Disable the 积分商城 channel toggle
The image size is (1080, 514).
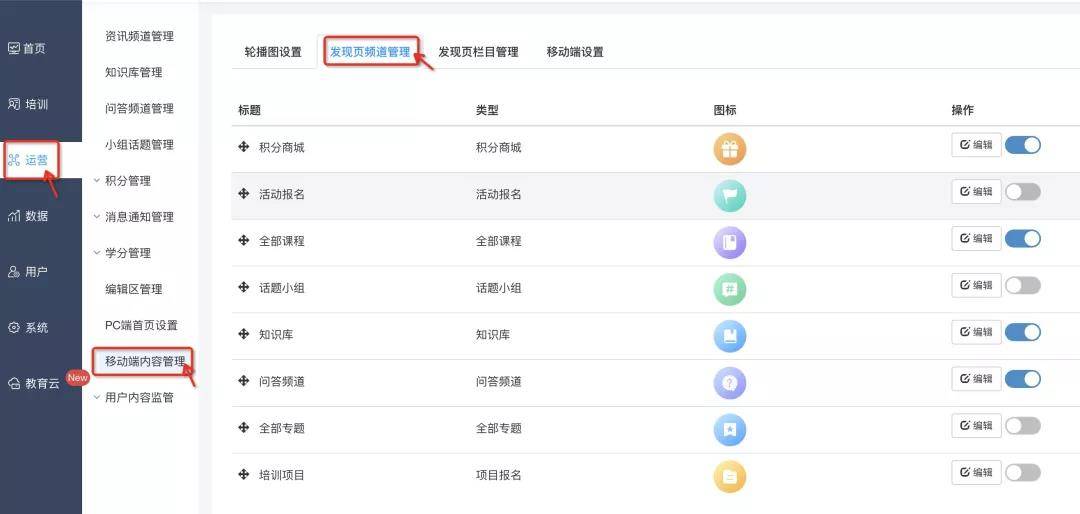1022,145
